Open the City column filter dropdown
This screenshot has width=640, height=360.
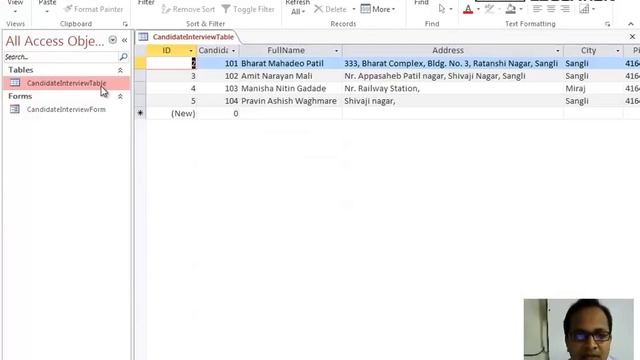pos(618,51)
